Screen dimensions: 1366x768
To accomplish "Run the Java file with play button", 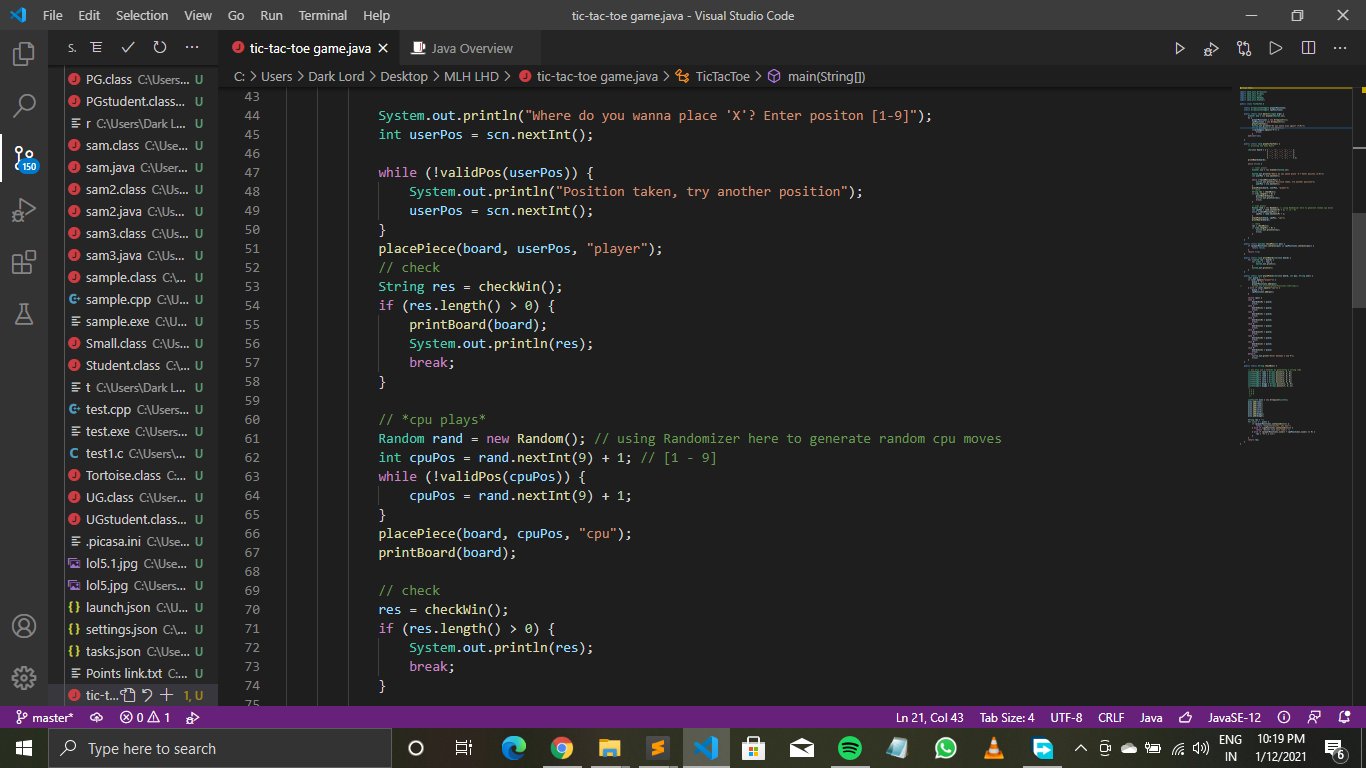I will (x=1180, y=48).
